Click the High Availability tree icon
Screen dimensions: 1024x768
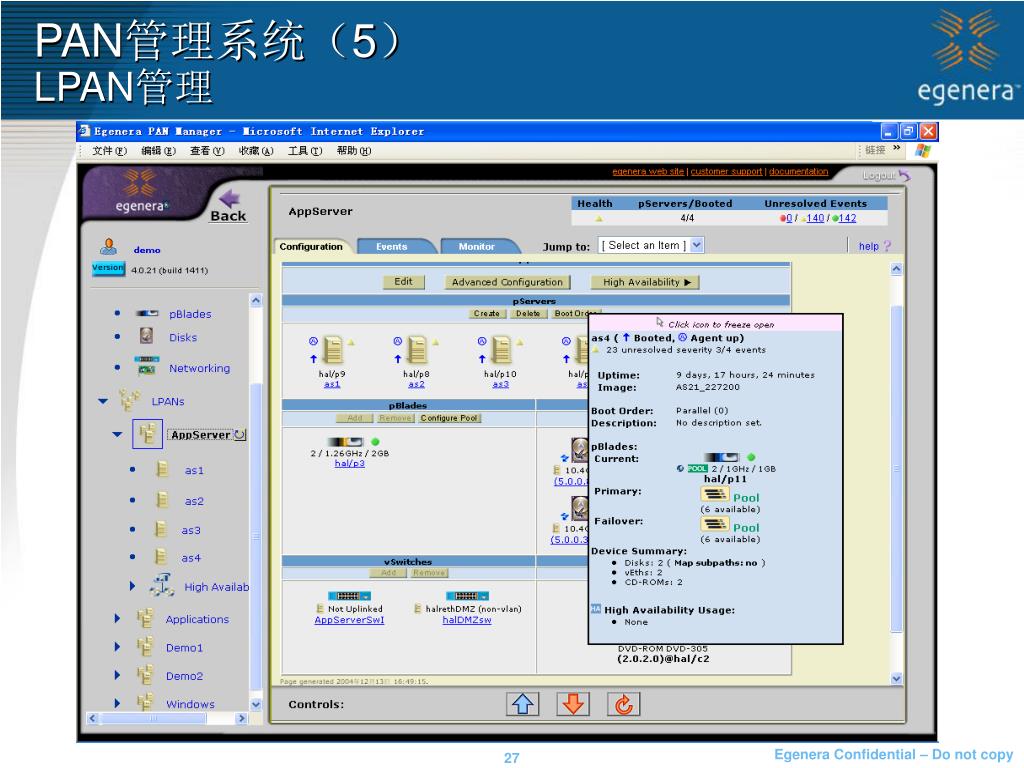point(162,585)
